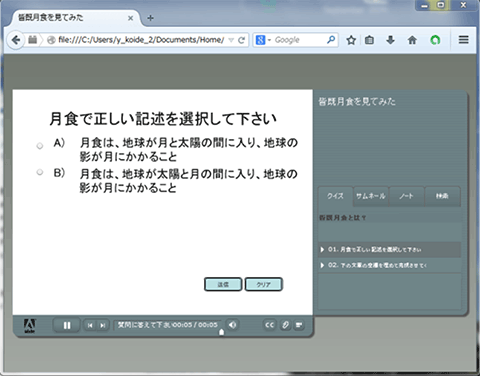This screenshot has height=376, width=480.
Task: Click the playback progress marker
Action: [x=221, y=332]
